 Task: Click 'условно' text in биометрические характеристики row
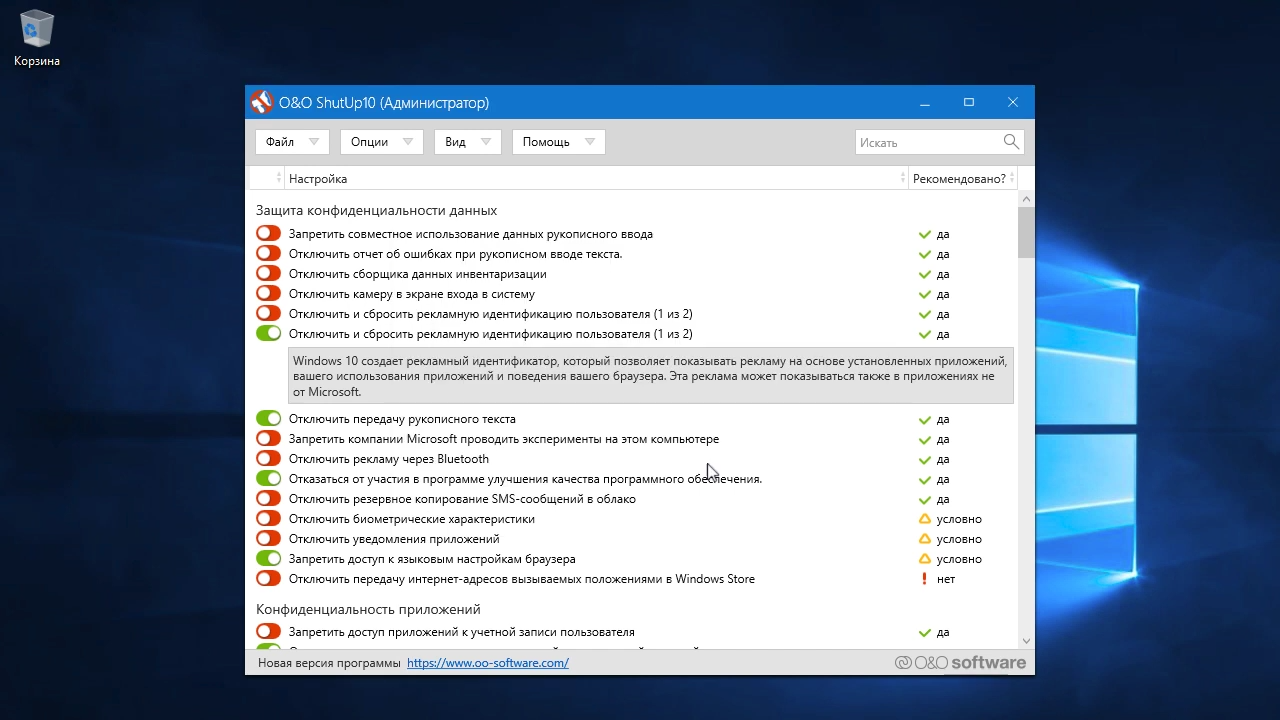coord(959,519)
